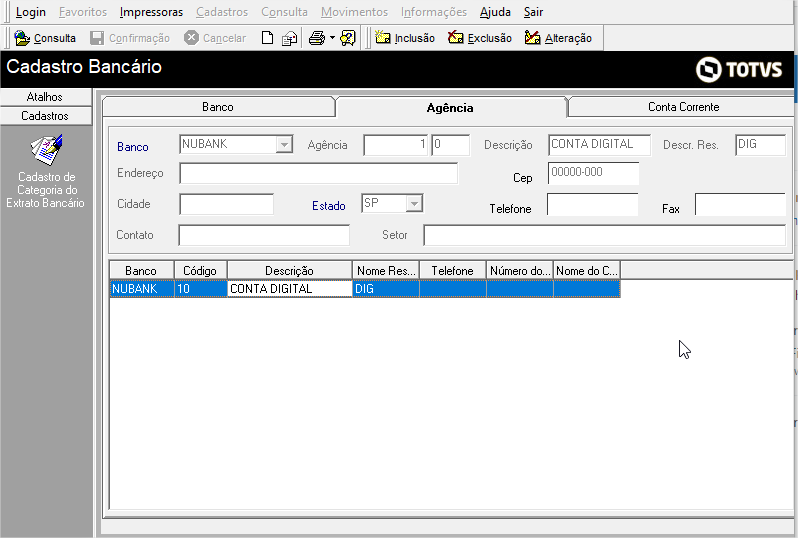Click the Número do... column header
This screenshot has width=798, height=538.
[520, 271]
